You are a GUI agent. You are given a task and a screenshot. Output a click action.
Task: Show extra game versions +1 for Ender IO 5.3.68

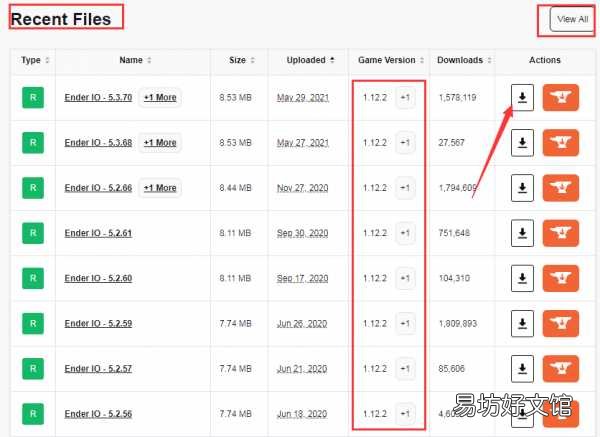click(405, 143)
